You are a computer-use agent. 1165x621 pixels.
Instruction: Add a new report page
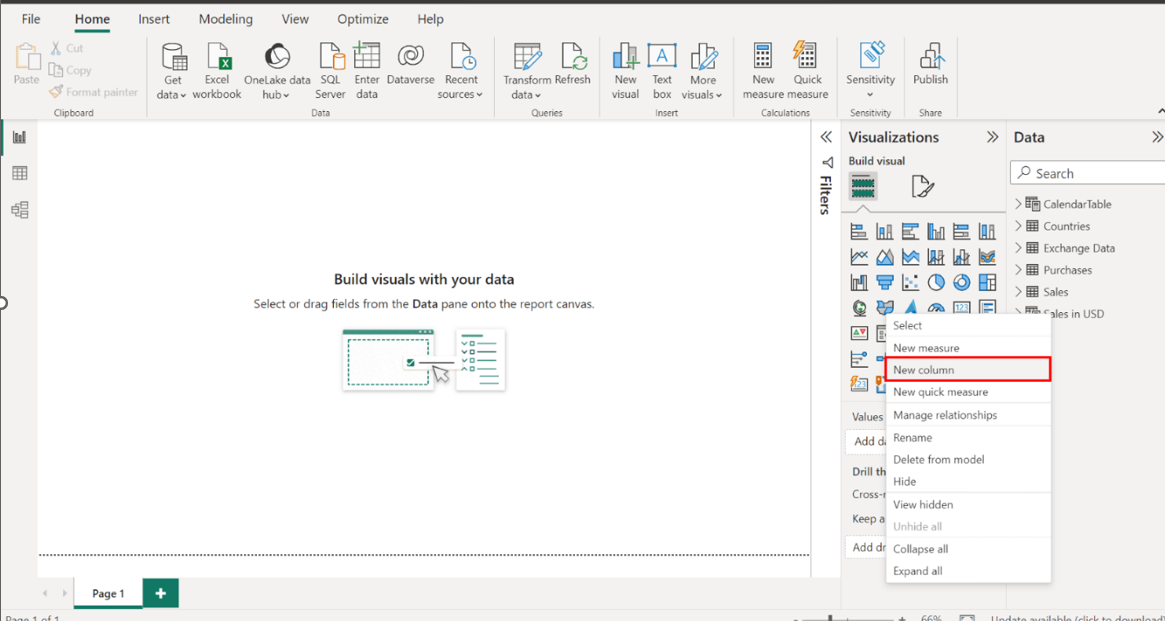tap(160, 593)
